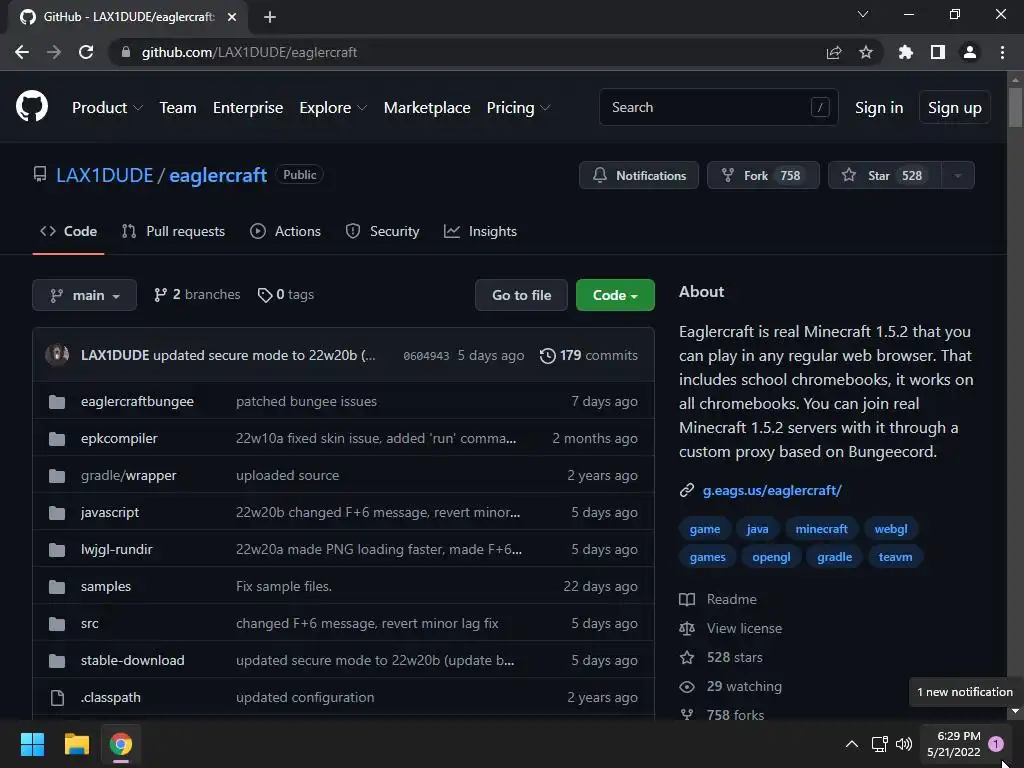Click folder icon beside eaglercraftbungee

click(x=57, y=402)
